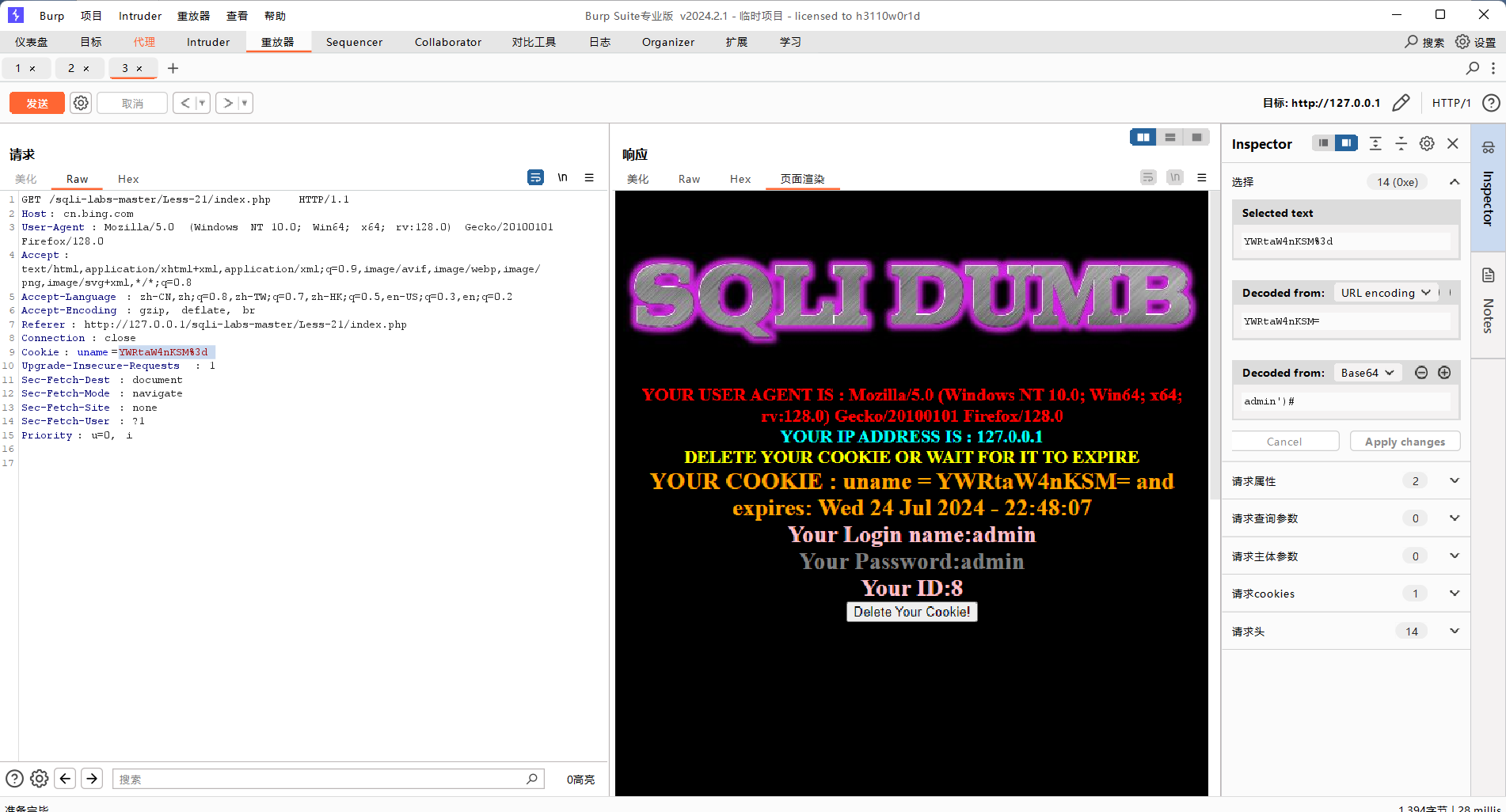The image size is (1506, 812).
Task: Remove Base64 decoding layer minus icon
Action: coord(1421,373)
